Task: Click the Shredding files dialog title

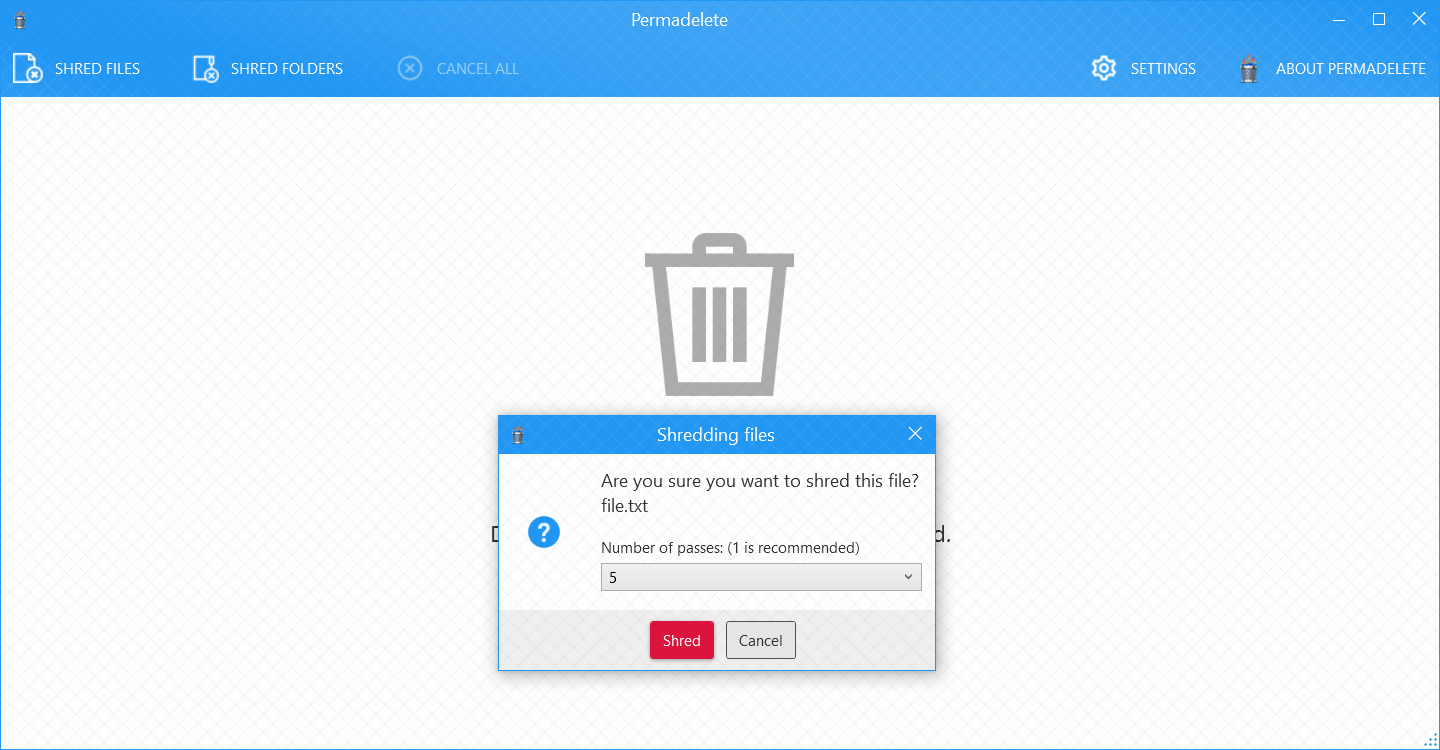Action: pos(716,435)
